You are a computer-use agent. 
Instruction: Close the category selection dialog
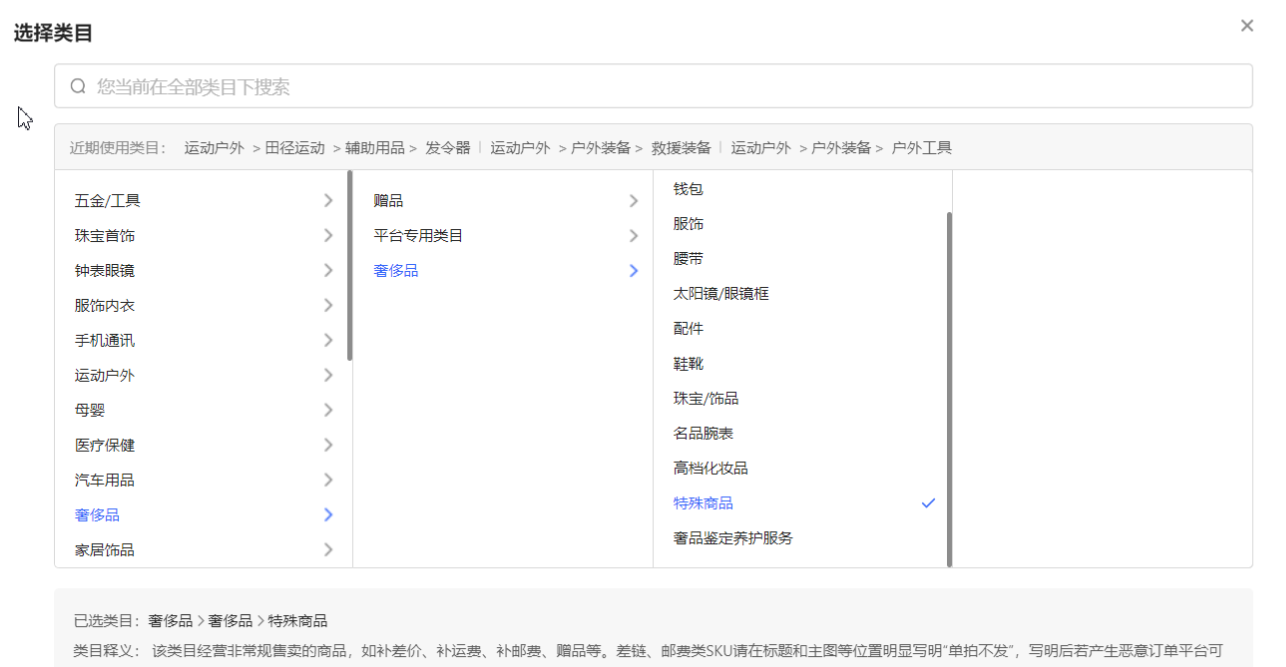pos(1246,26)
